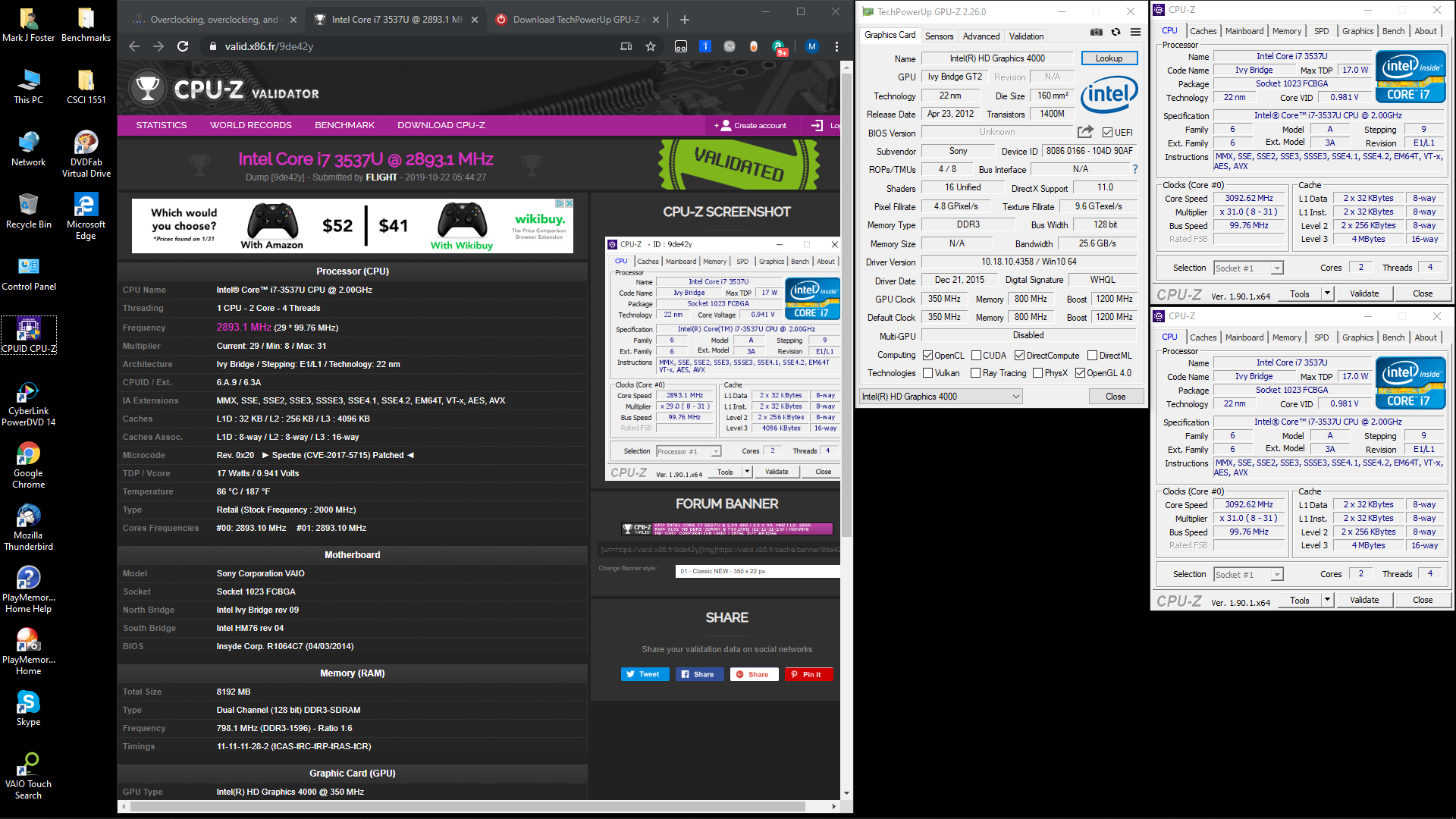Toggle DirectCompute checkbox in GPU-Z
This screenshot has width=1456, height=819.
click(1019, 355)
